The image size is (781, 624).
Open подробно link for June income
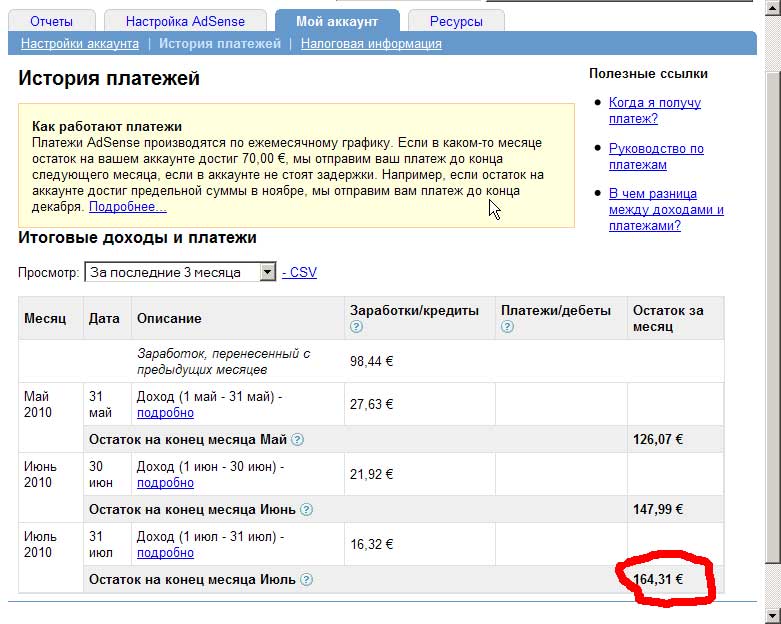point(165,482)
